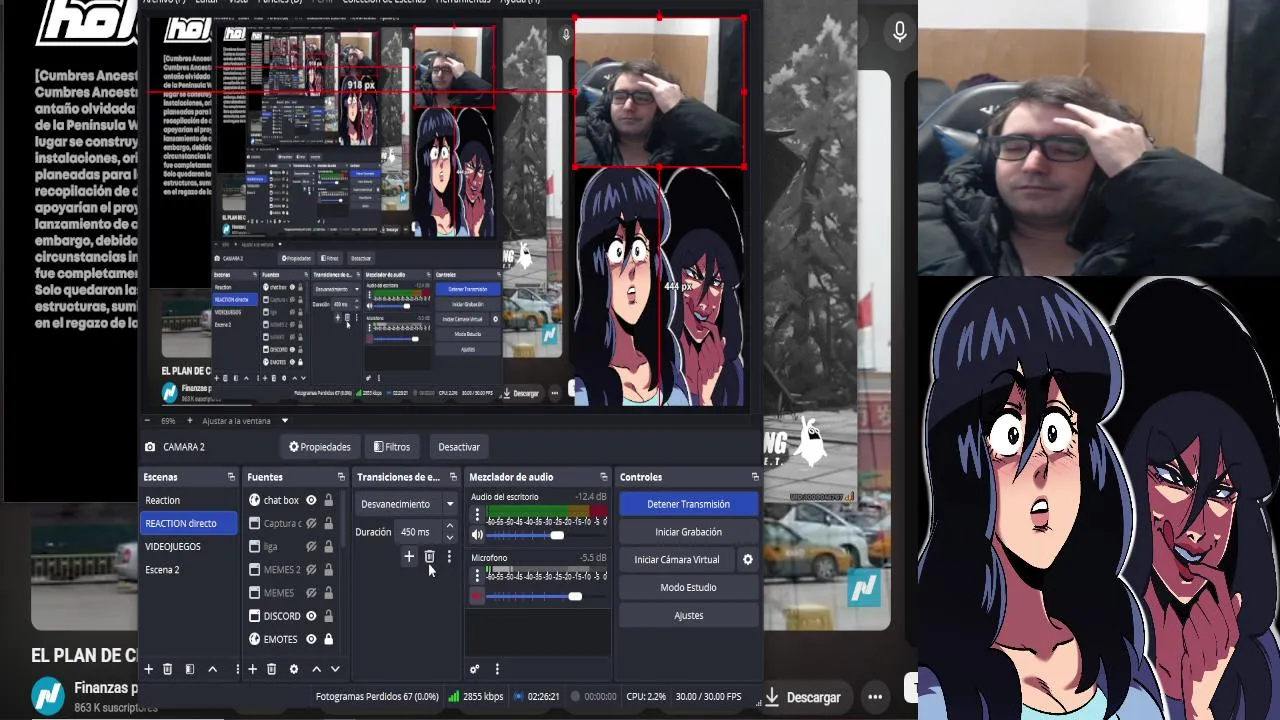Click the Desactivar button

(x=459, y=447)
